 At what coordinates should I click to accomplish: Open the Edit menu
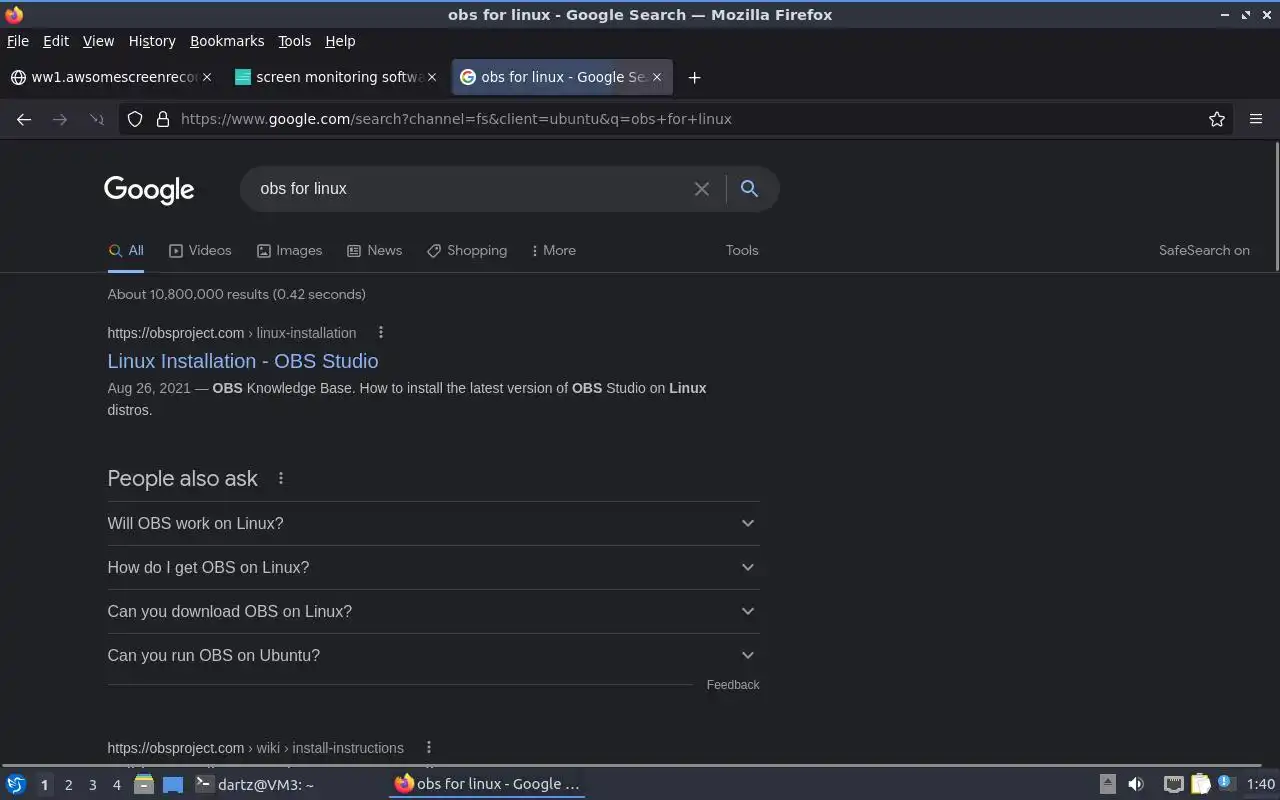coord(56,41)
